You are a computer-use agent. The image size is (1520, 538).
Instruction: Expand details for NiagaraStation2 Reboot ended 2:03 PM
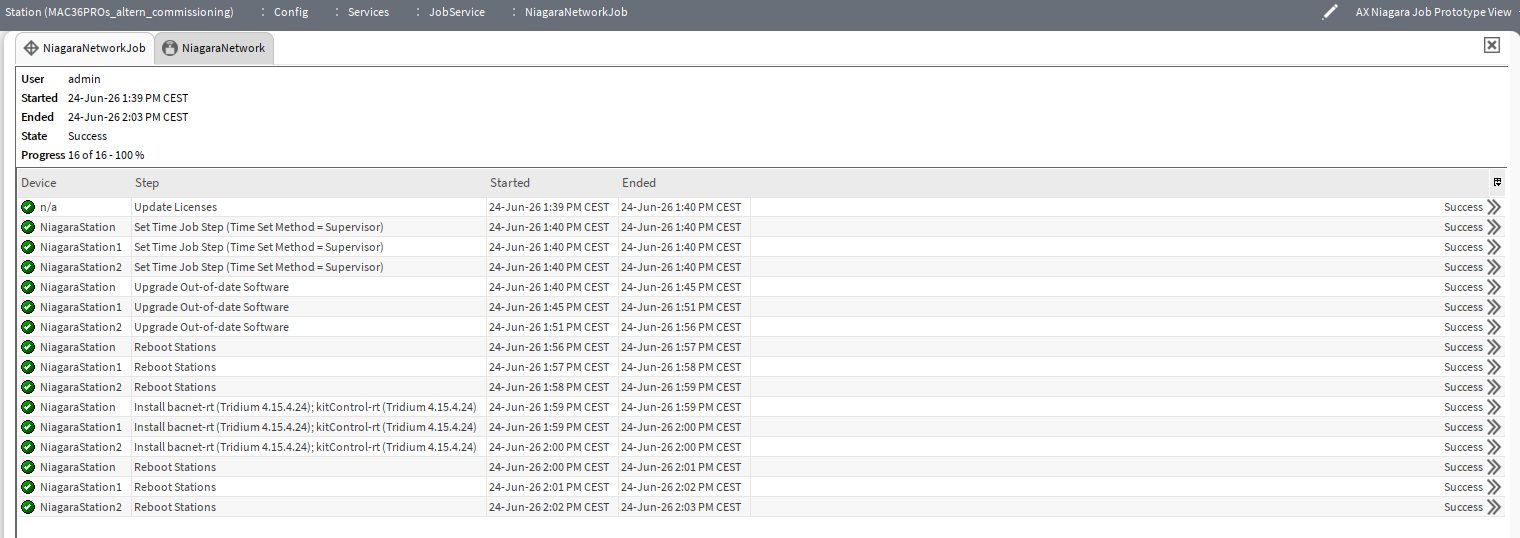pyautogui.click(x=1494, y=507)
